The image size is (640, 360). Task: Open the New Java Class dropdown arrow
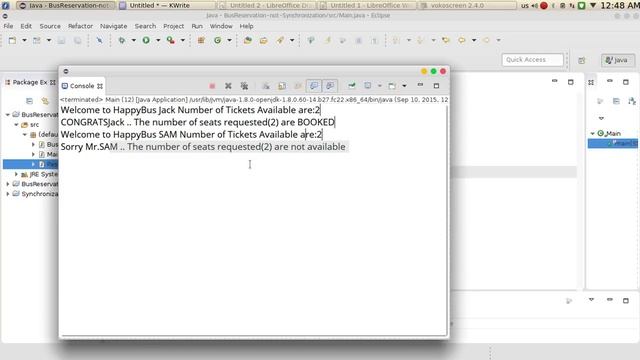229,40
